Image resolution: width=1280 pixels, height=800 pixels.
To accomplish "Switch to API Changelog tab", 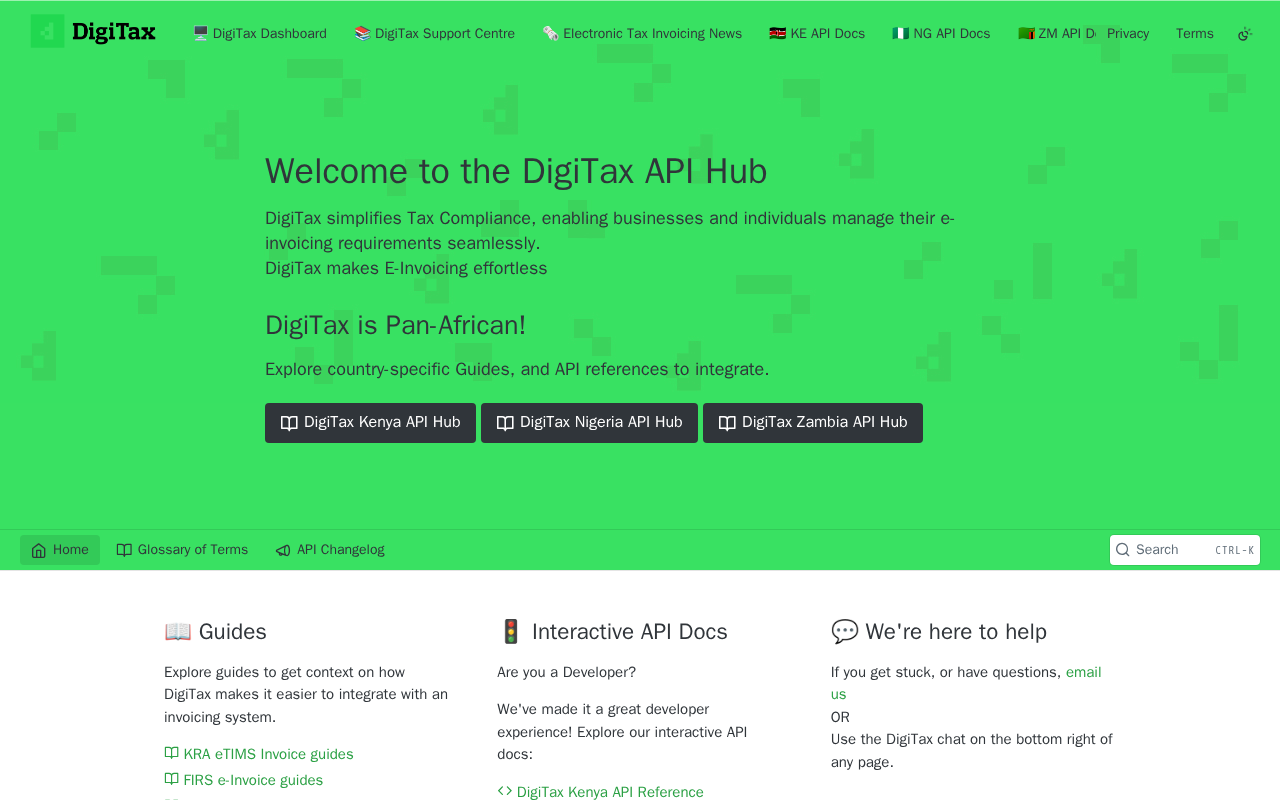I will point(330,550).
